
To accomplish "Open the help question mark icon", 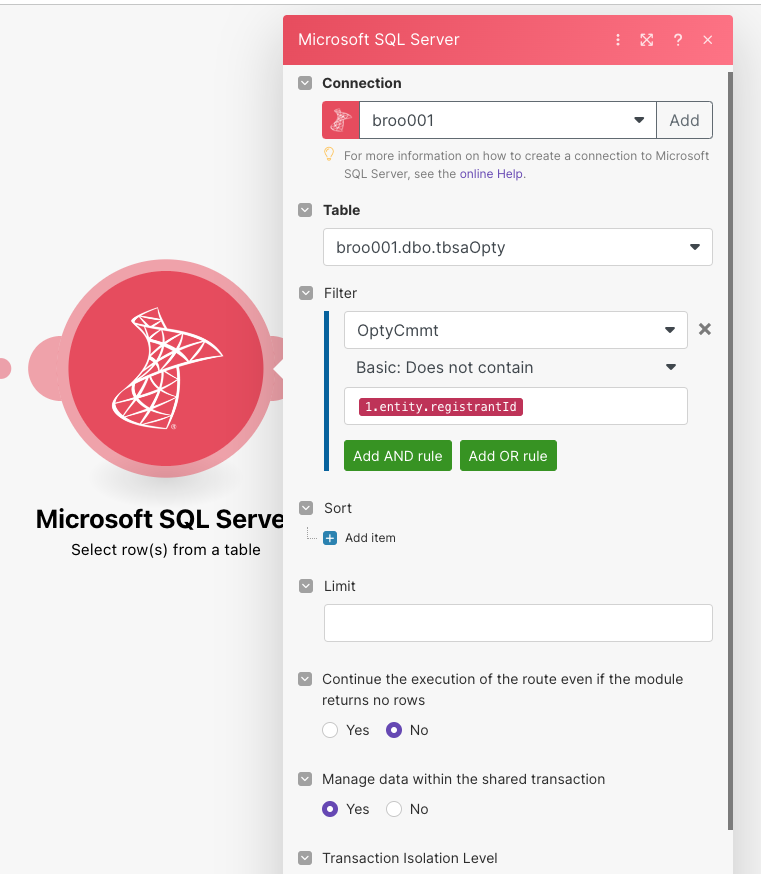I will 678,40.
